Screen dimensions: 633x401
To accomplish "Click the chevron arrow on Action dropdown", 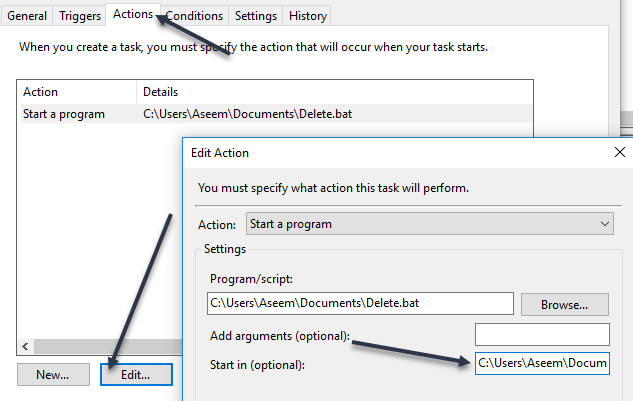I will click(604, 224).
